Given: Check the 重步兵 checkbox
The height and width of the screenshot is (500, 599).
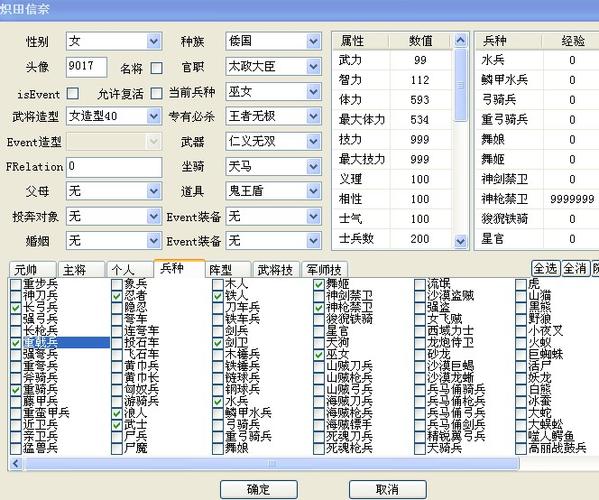Looking at the screenshot, I should pyautogui.click(x=16, y=285).
